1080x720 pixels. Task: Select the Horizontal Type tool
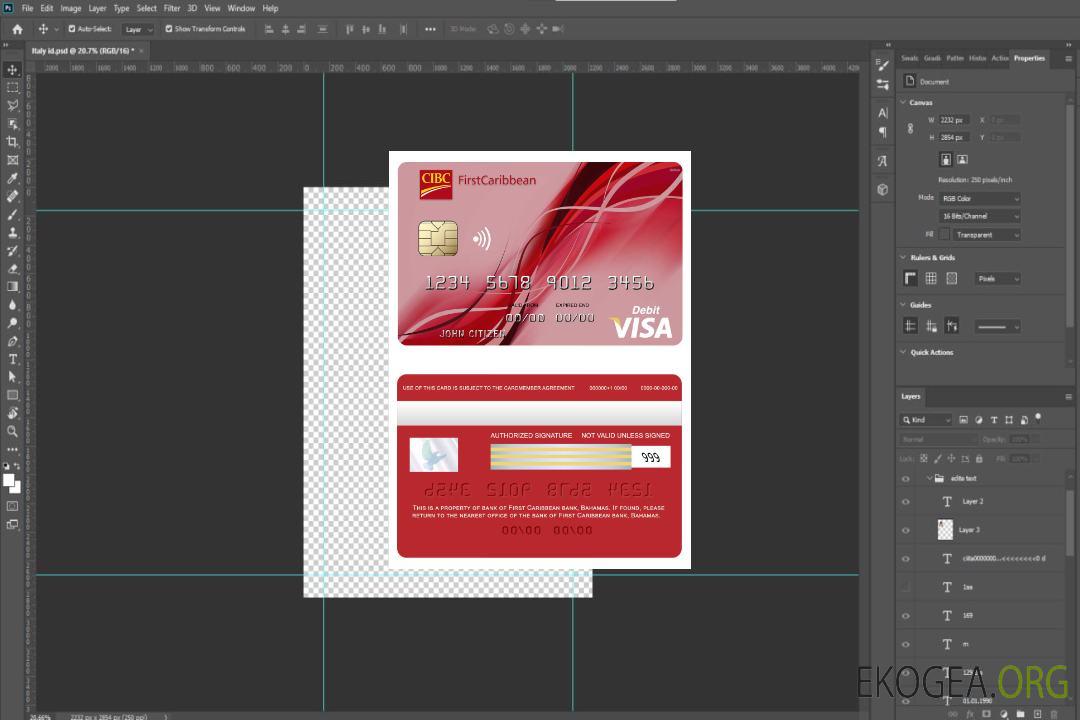click(x=12, y=359)
